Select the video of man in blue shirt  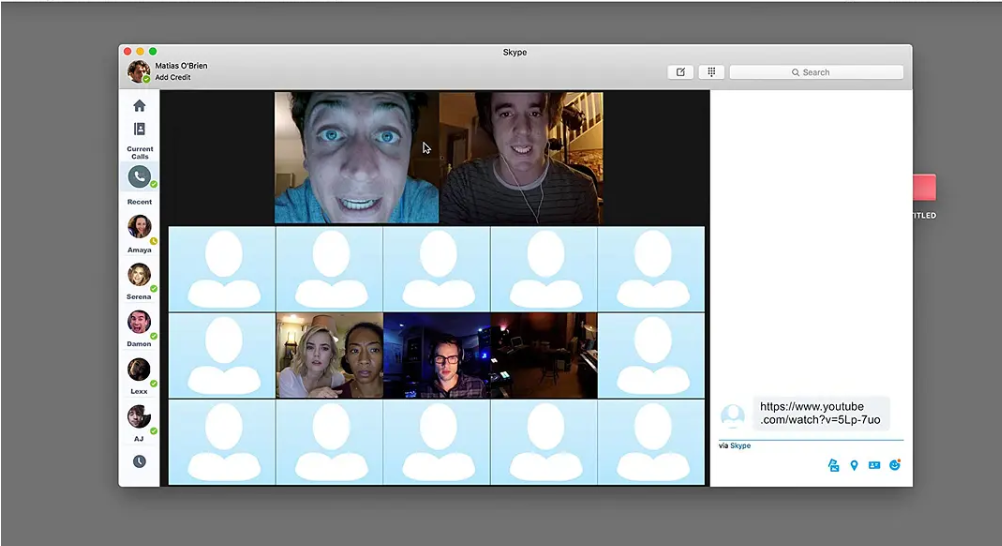point(357,157)
